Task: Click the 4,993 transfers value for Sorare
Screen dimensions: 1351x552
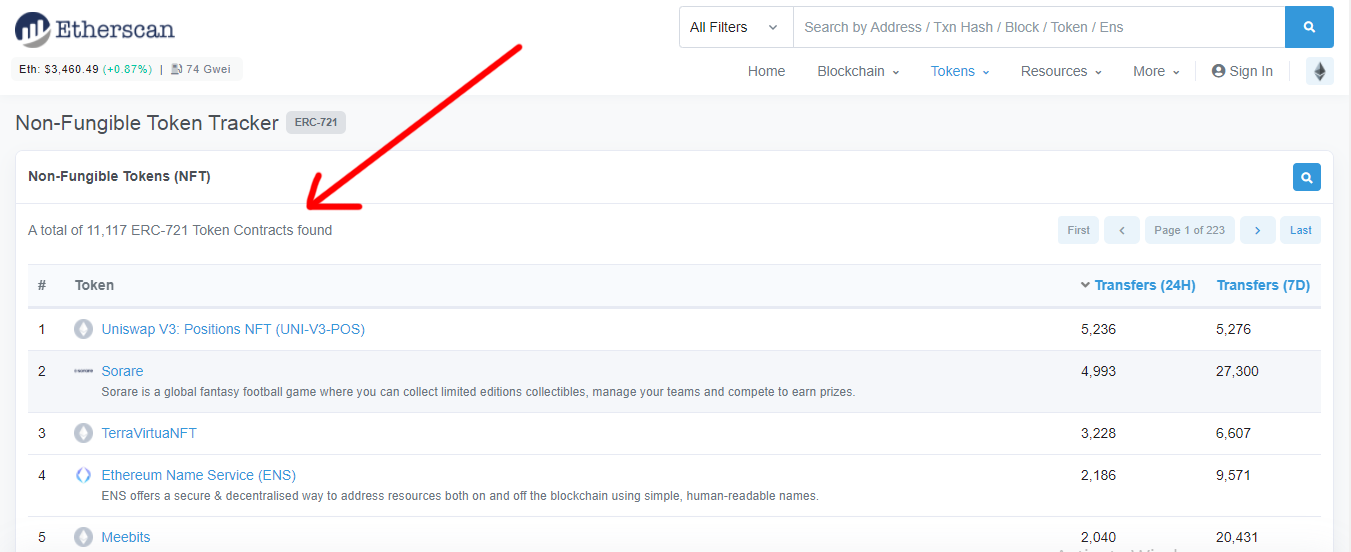Action: 1098,371
